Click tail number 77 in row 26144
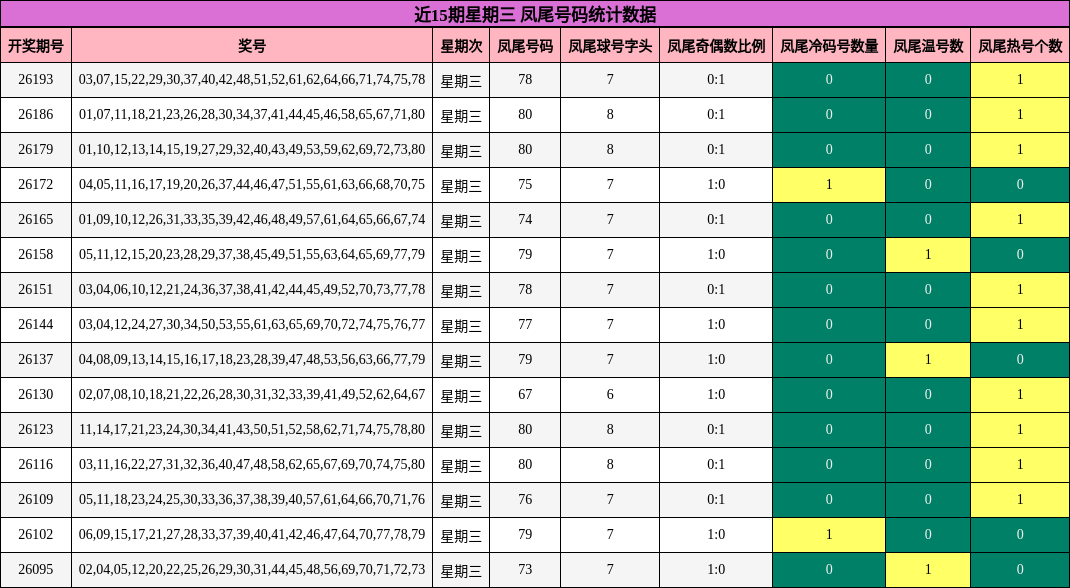The width and height of the screenshot is (1070, 588). click(525, 324)
